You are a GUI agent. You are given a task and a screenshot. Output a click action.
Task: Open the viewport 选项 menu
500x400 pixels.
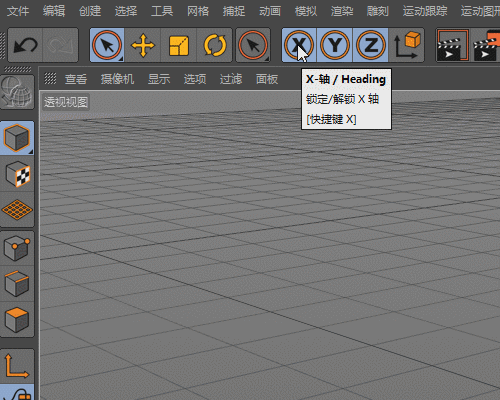click(x=195, y=79)
